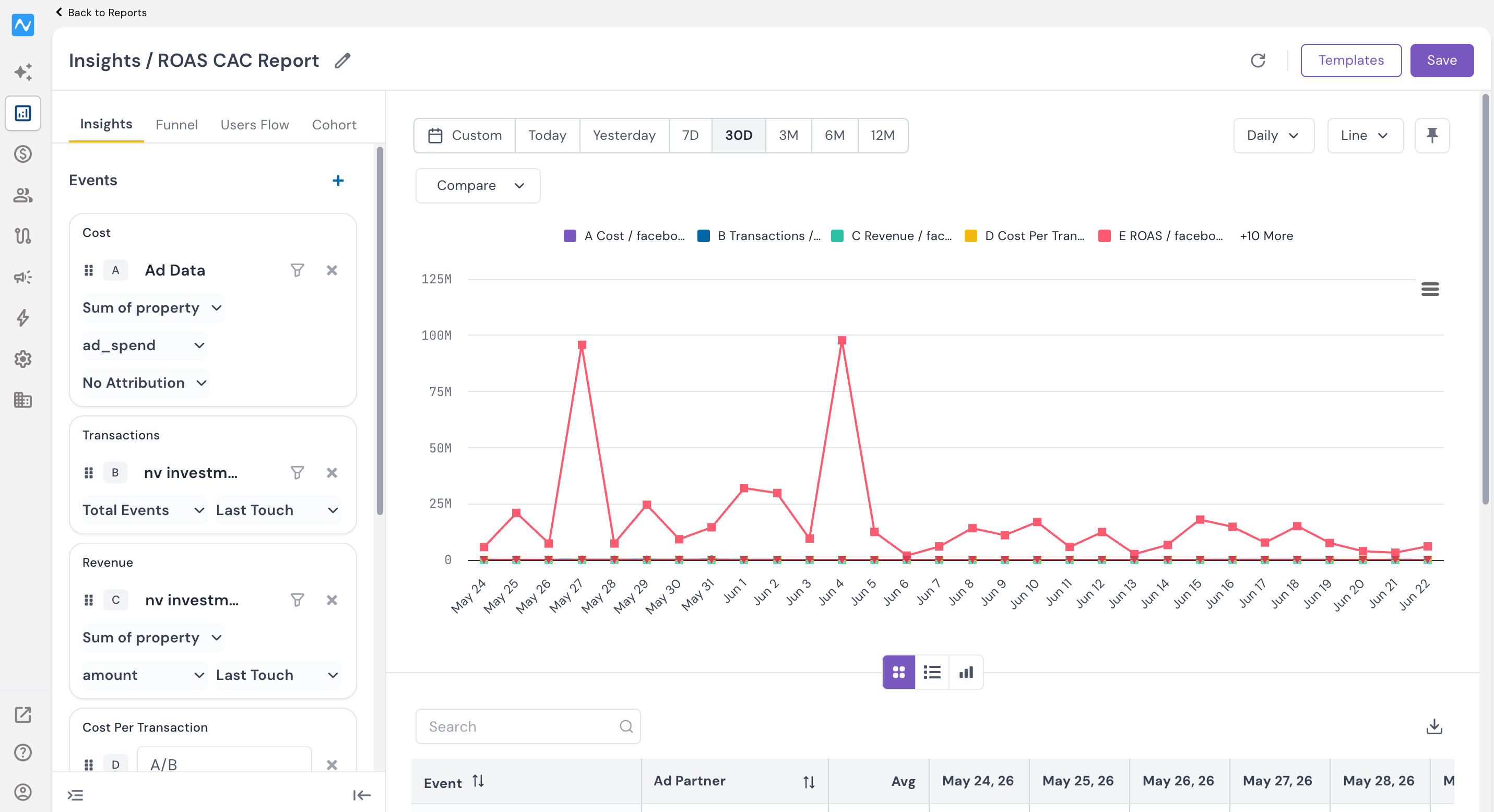Toggle the E ROAS legend color swatch
This screenshot has height=812, width=1494.
point(1104,236)
